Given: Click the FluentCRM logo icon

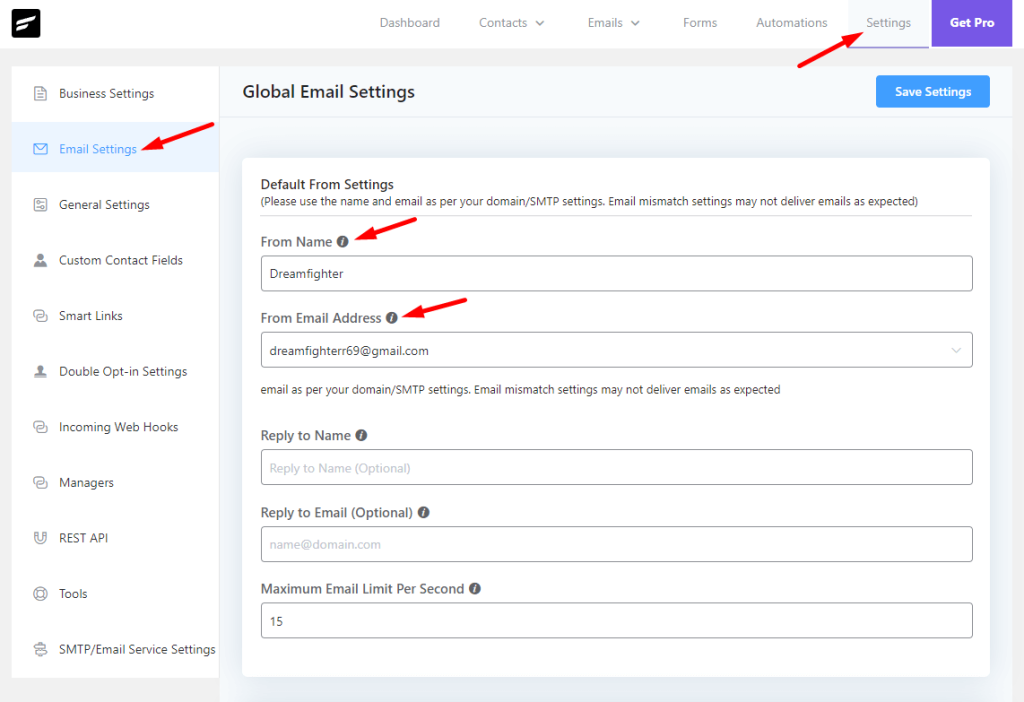Looking at the screenshot, I should point(25,22).
